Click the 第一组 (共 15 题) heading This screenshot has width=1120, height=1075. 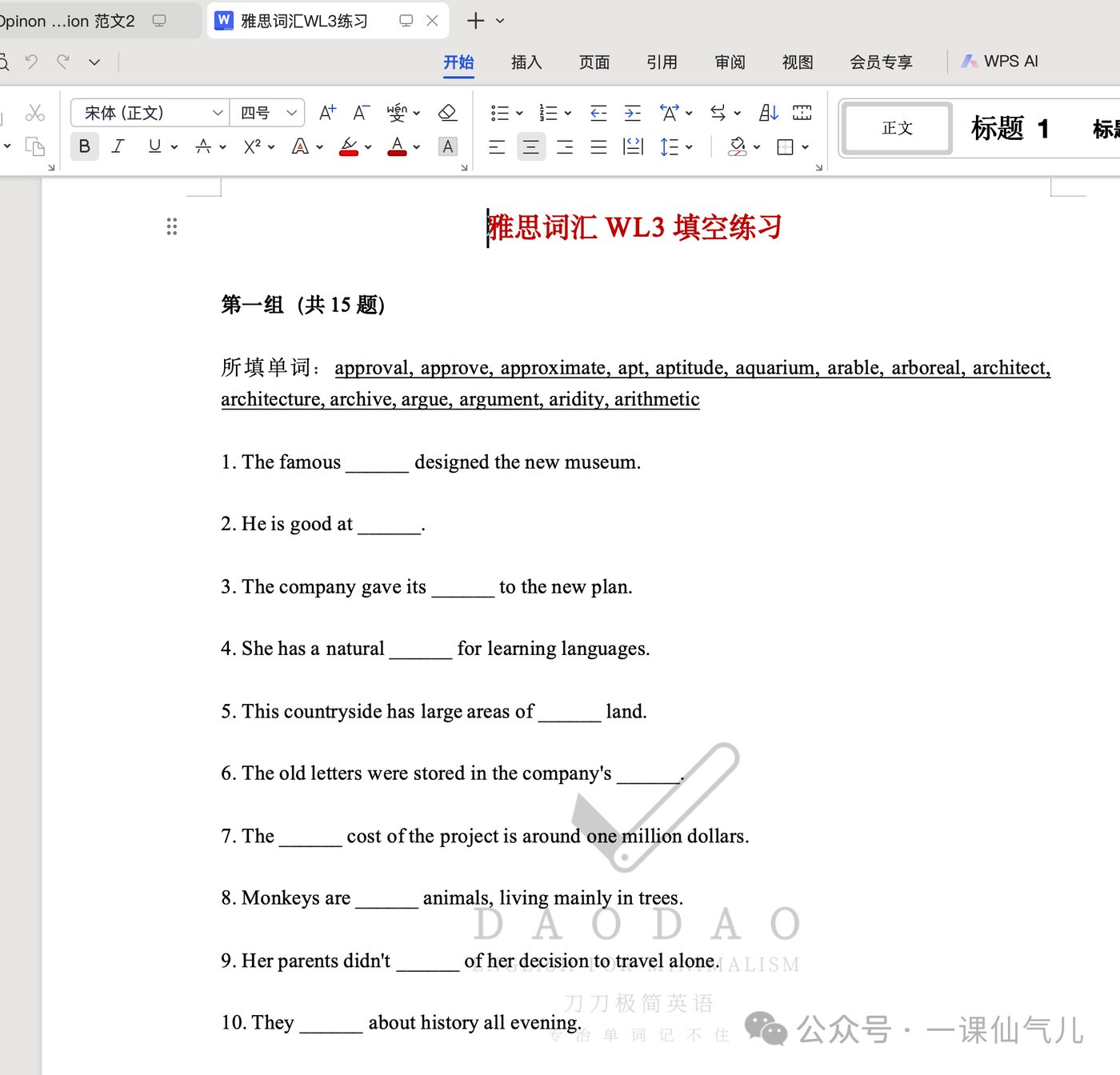click(x=303, y=305)
